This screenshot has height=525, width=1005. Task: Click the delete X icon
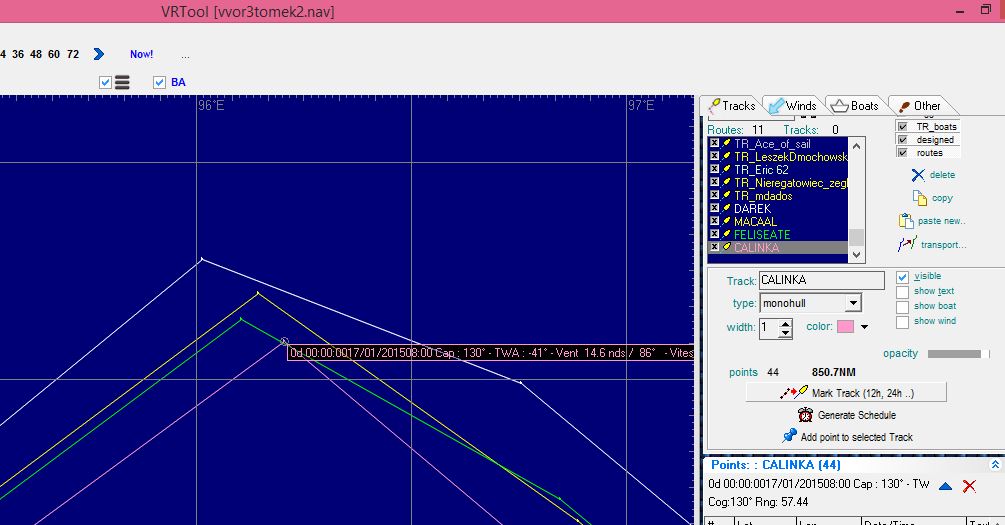click(918, 175)
